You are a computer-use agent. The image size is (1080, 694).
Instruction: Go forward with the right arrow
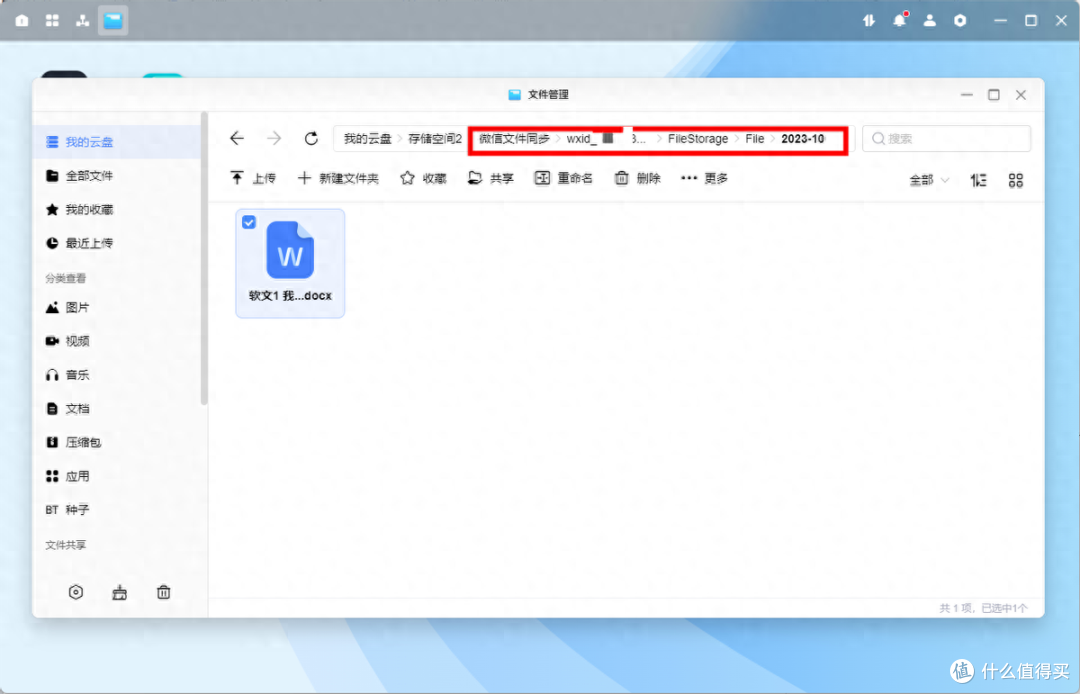click(274, 138)
